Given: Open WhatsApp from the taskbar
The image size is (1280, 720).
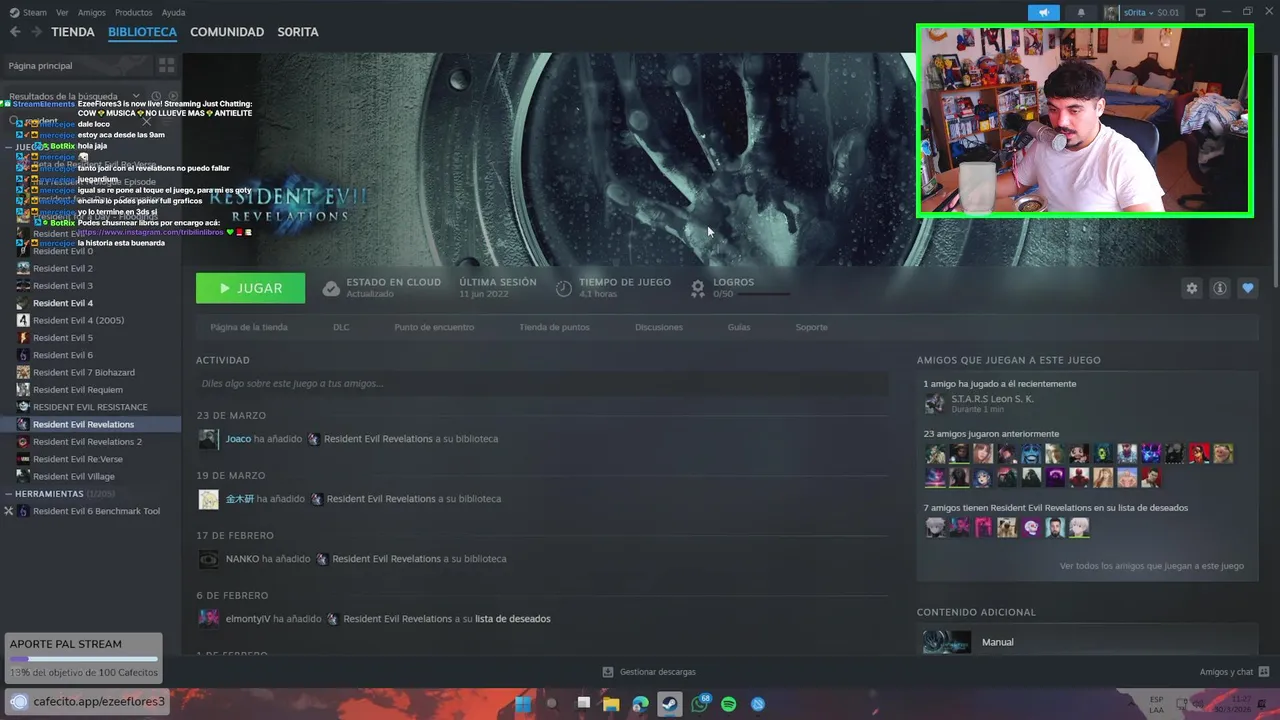Looking at the screenshot, I should tap(699, 704).
